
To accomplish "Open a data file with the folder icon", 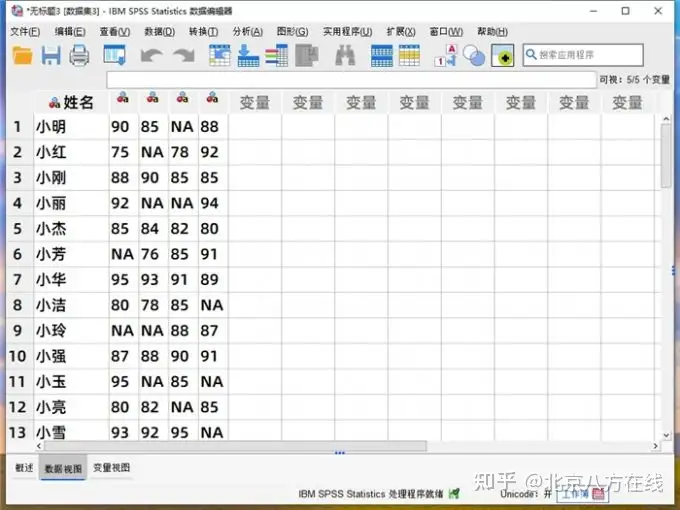I will coord(23,56).
